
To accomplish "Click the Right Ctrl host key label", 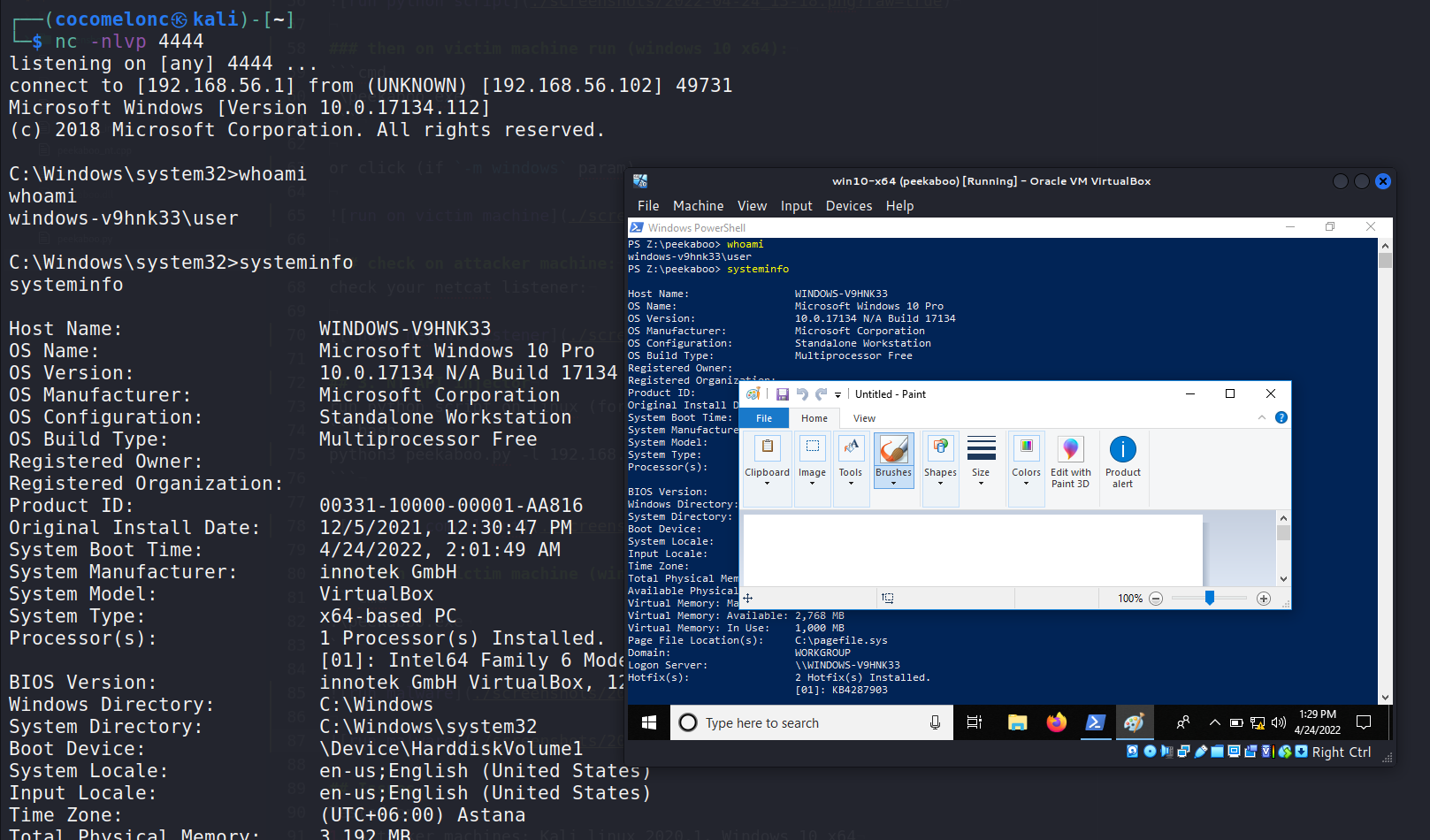I will [1342, 752].
